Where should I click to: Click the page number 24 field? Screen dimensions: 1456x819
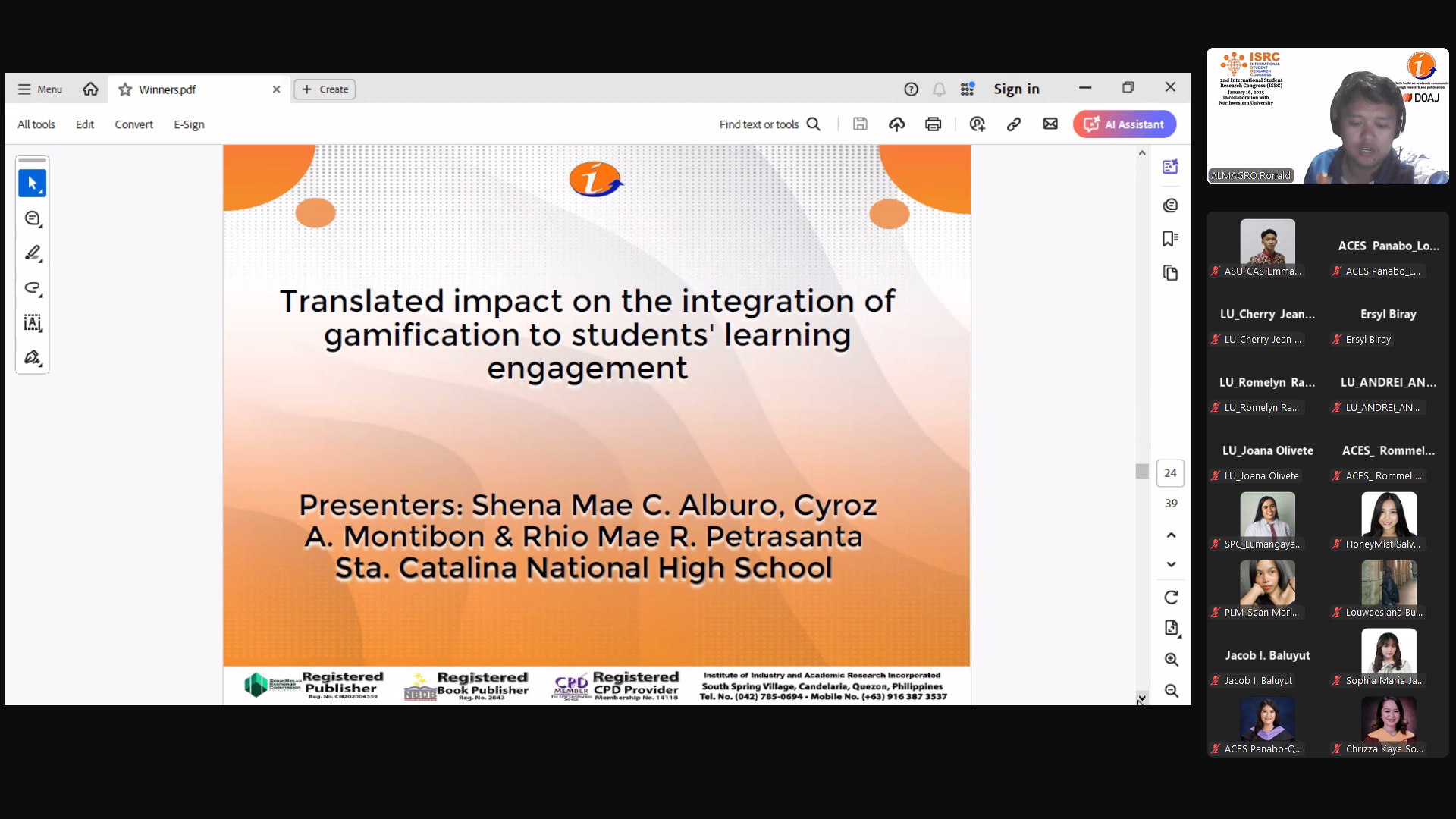[x=1170, y=473]
